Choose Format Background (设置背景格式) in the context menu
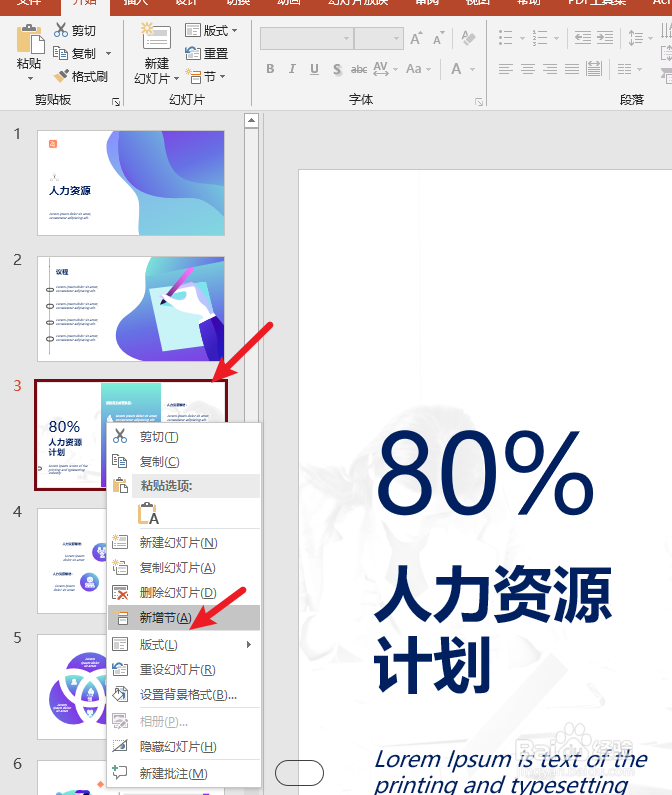 (x=184, y=694)
